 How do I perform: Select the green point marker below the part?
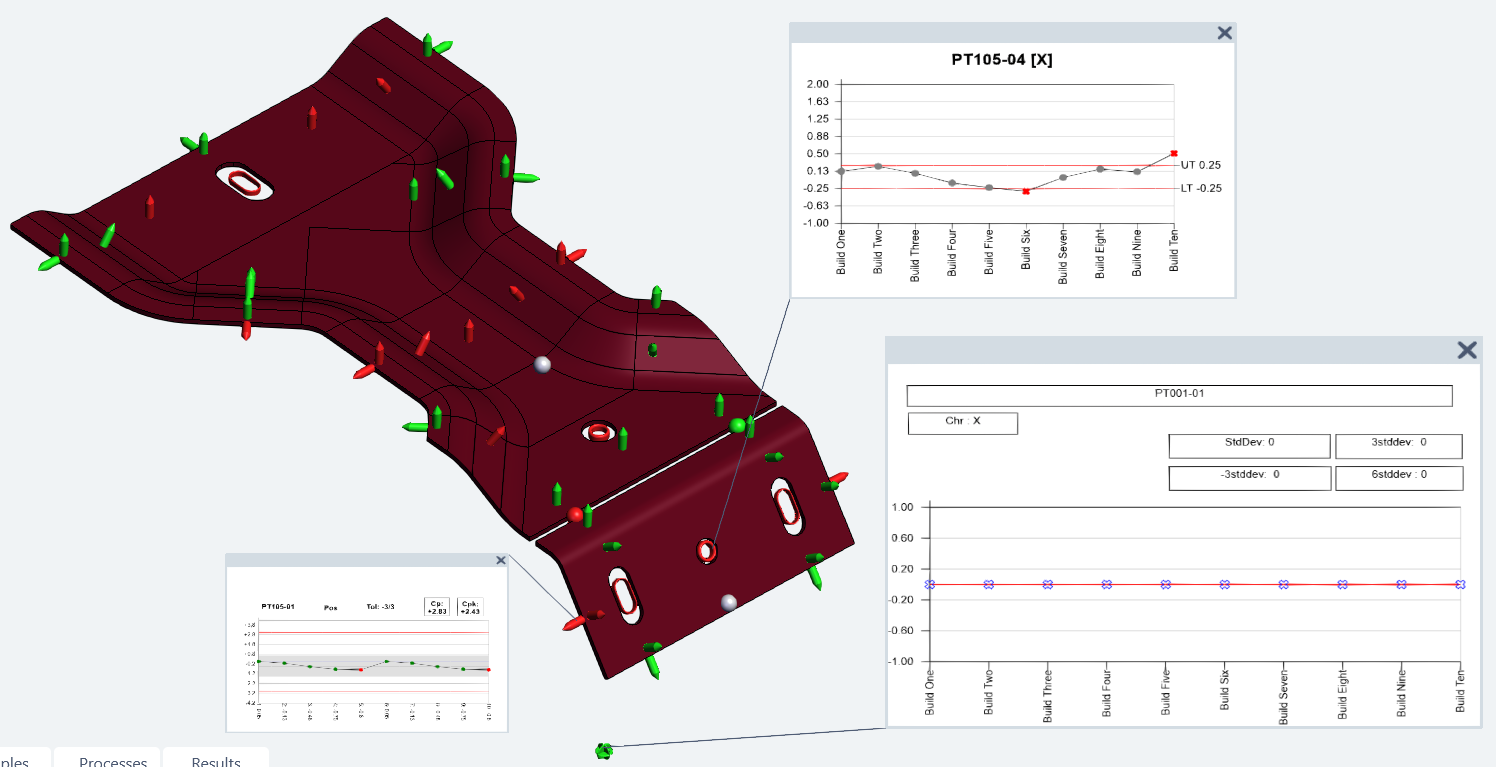[x=603, y=750]
